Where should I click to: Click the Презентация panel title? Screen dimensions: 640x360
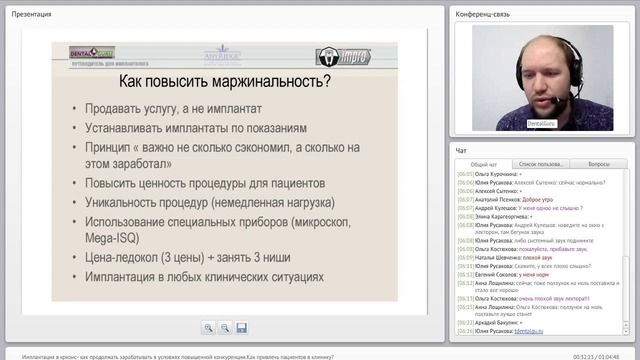(x=31, y=14)
